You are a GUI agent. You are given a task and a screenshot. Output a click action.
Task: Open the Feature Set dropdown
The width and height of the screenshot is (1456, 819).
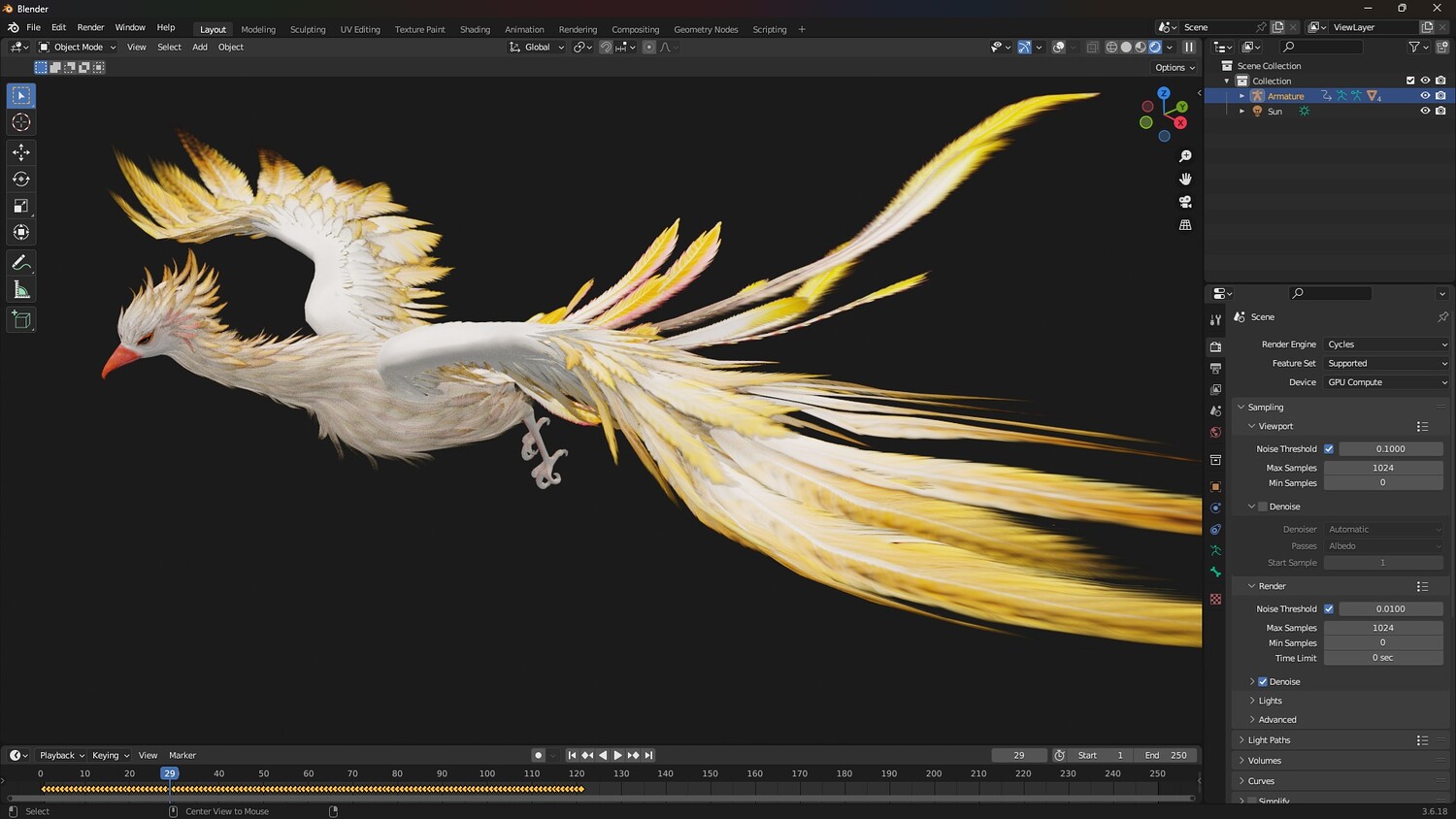point(1387,364)
